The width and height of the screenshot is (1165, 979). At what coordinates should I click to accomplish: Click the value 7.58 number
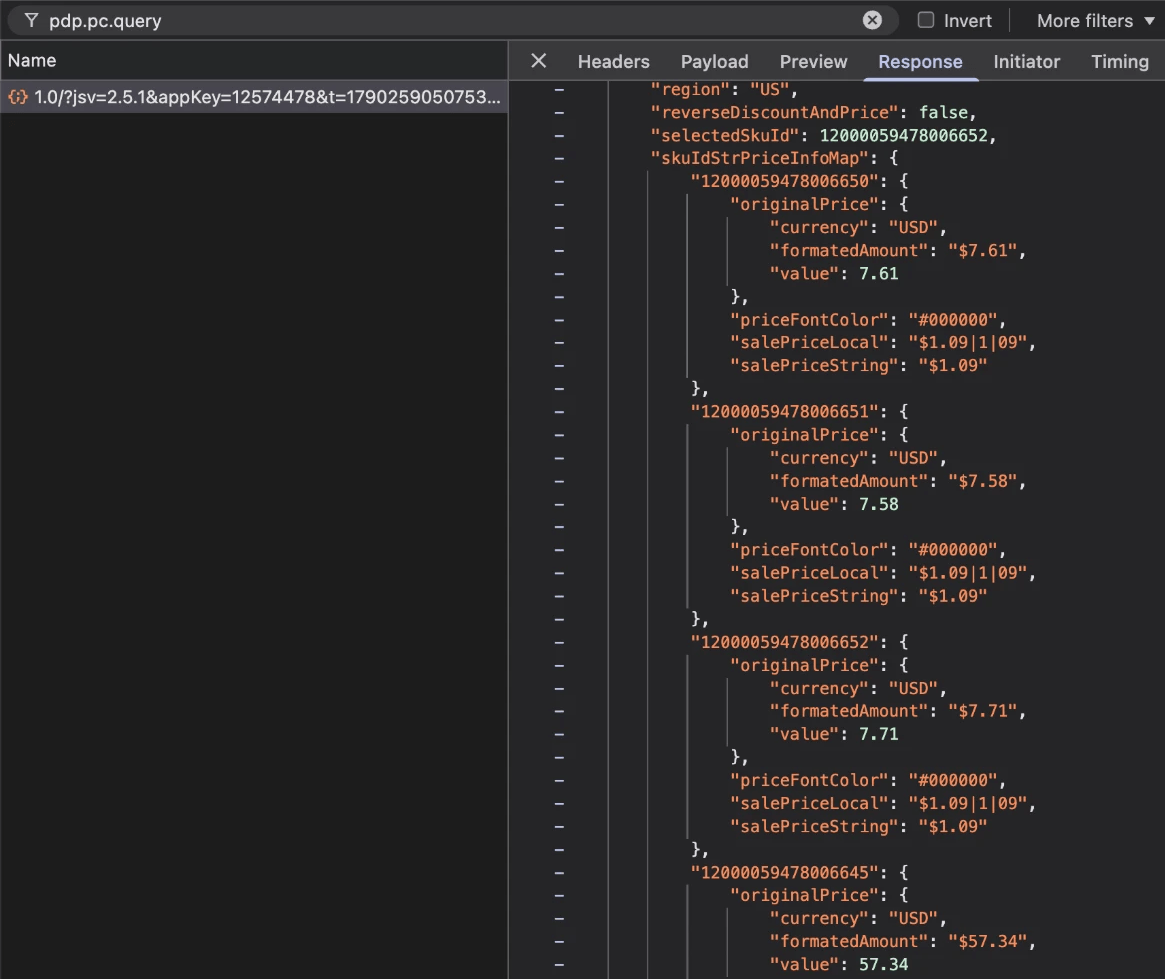pos(878,504)
